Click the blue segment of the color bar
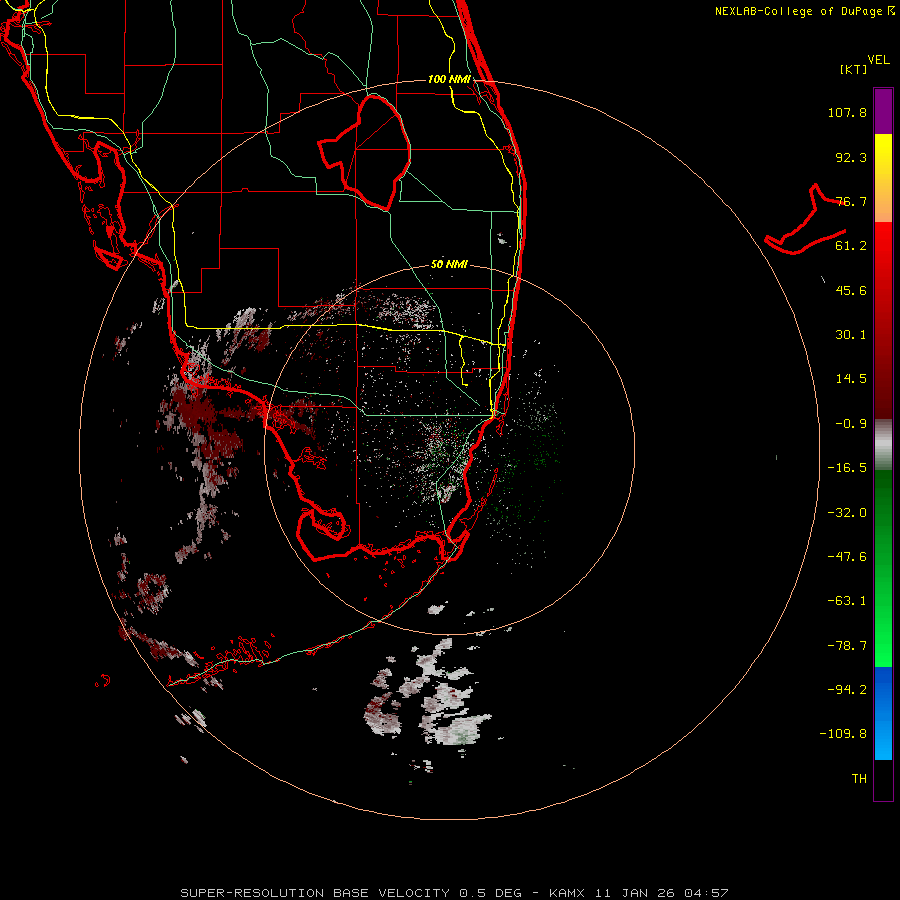Image resolution: width=900 pixels, height=900 pixels. click(883, 713)
